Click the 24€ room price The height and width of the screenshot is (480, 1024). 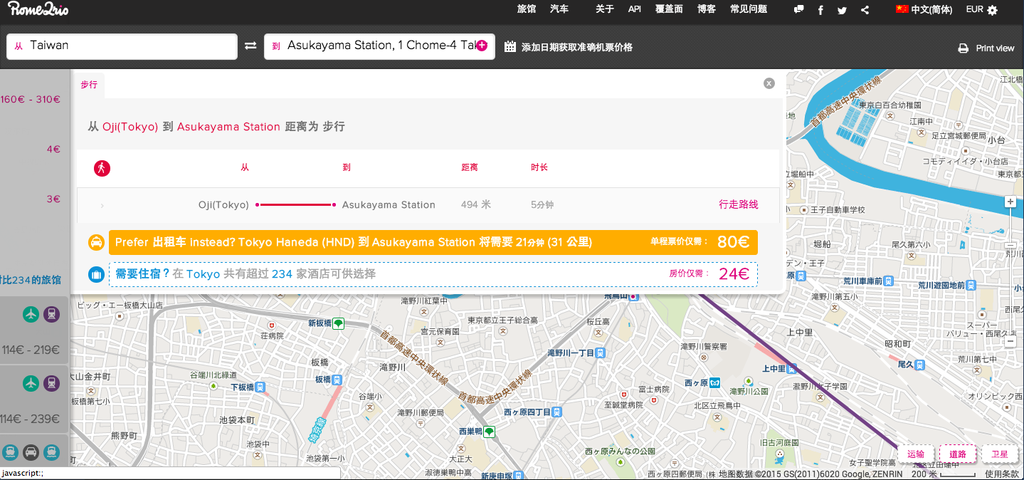[x=734, y=274]
